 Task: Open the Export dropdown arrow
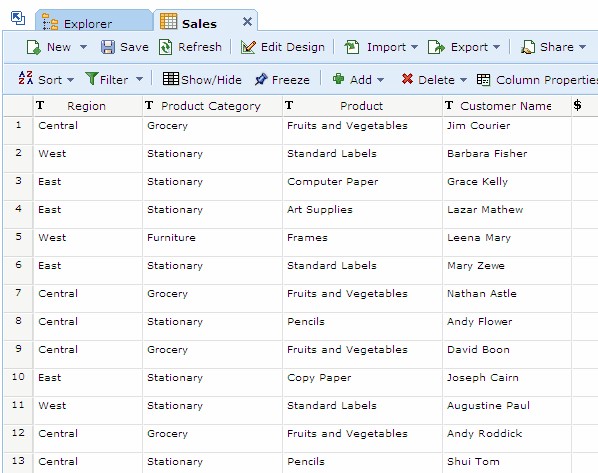click(x=496, y=47)
